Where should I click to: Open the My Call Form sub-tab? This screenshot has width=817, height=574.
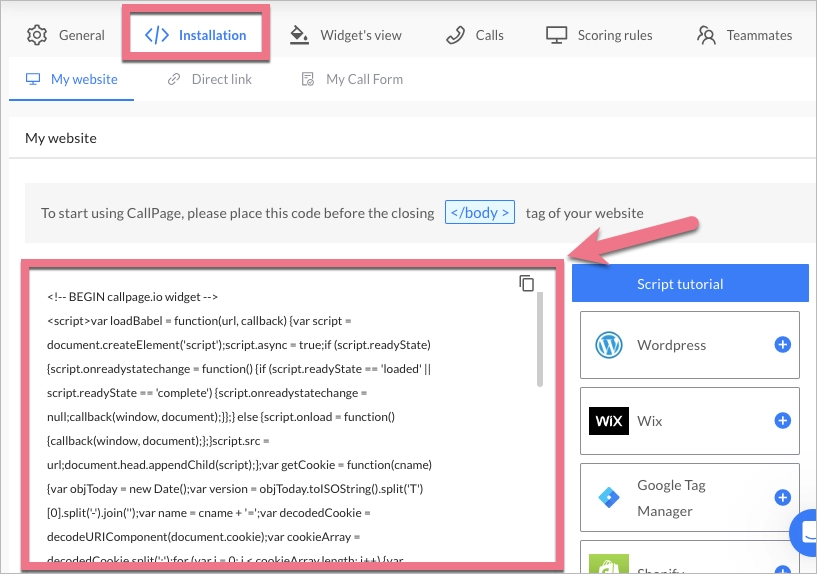click(352, 79)
